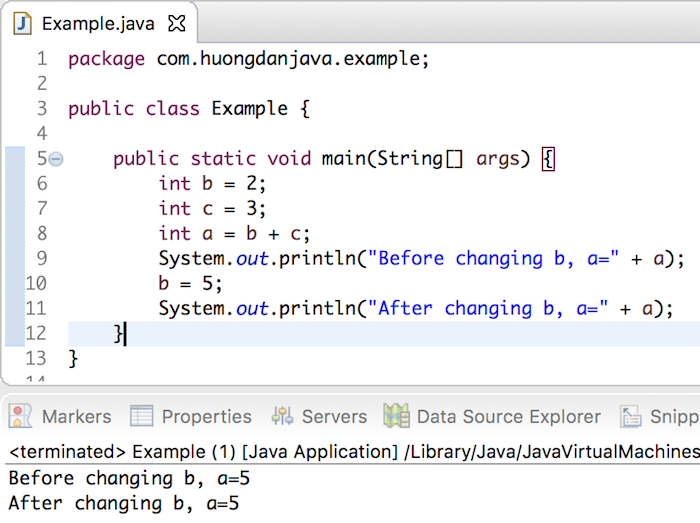700x523 pixels.
Task: Click console output 'Before changing b, a=5'
Action: (129, 479)
